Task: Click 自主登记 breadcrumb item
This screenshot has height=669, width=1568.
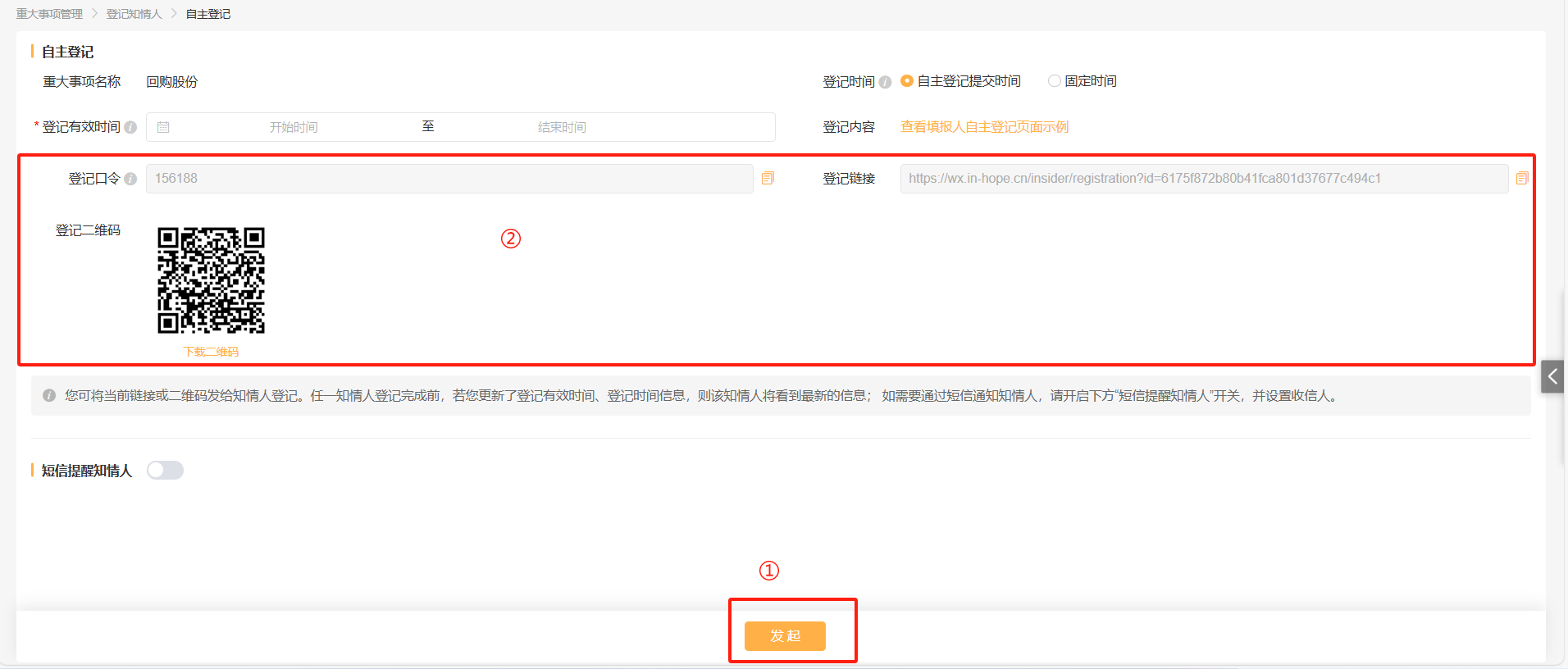Action: 208,14
